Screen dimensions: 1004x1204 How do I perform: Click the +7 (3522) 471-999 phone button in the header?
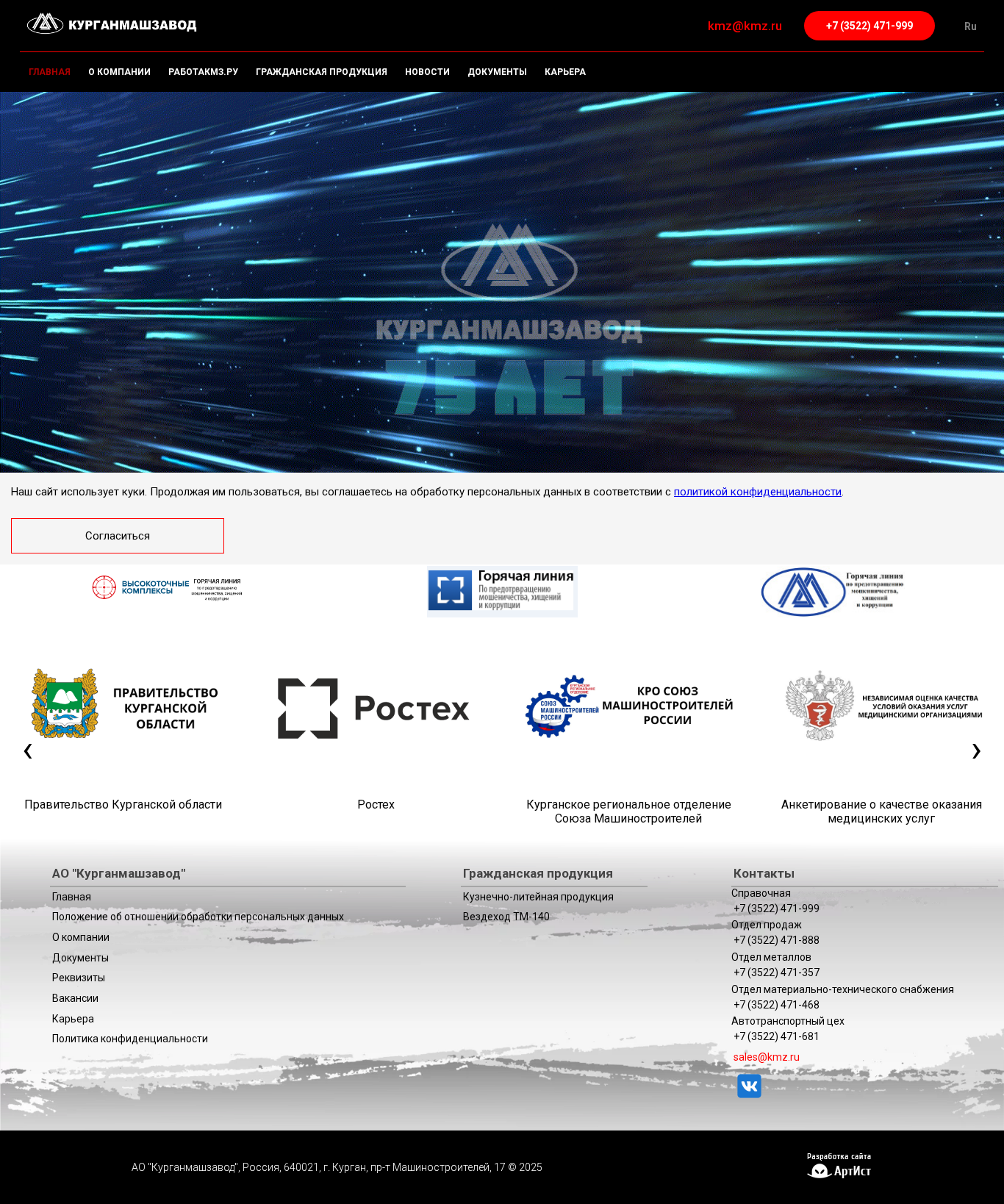[869, 26]
